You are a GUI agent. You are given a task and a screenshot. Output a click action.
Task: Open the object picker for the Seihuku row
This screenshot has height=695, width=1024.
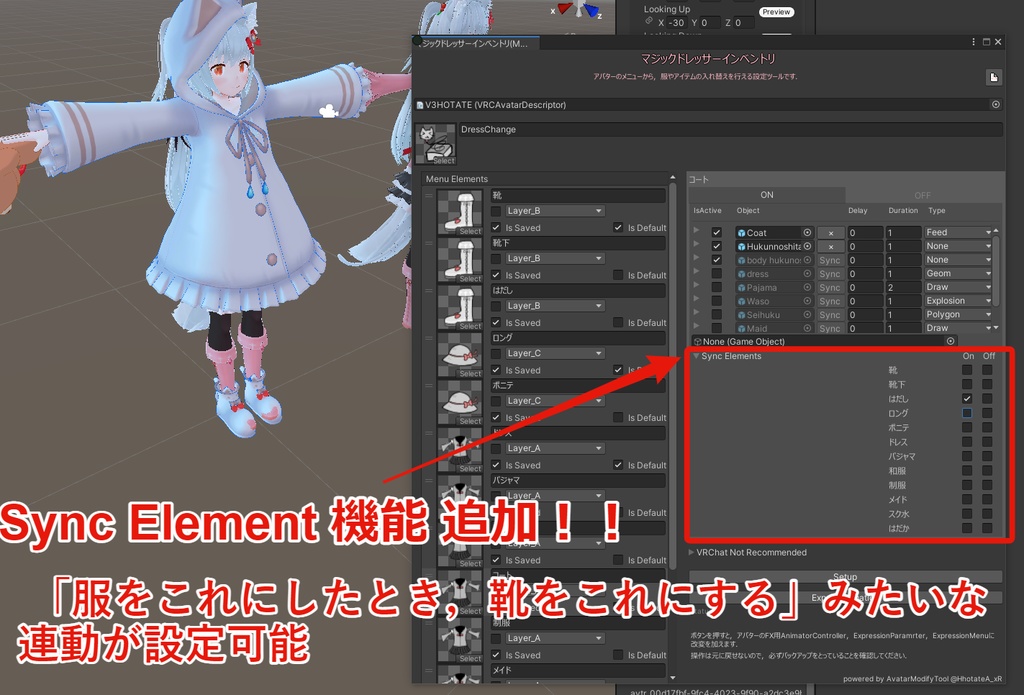pos(807,315)
